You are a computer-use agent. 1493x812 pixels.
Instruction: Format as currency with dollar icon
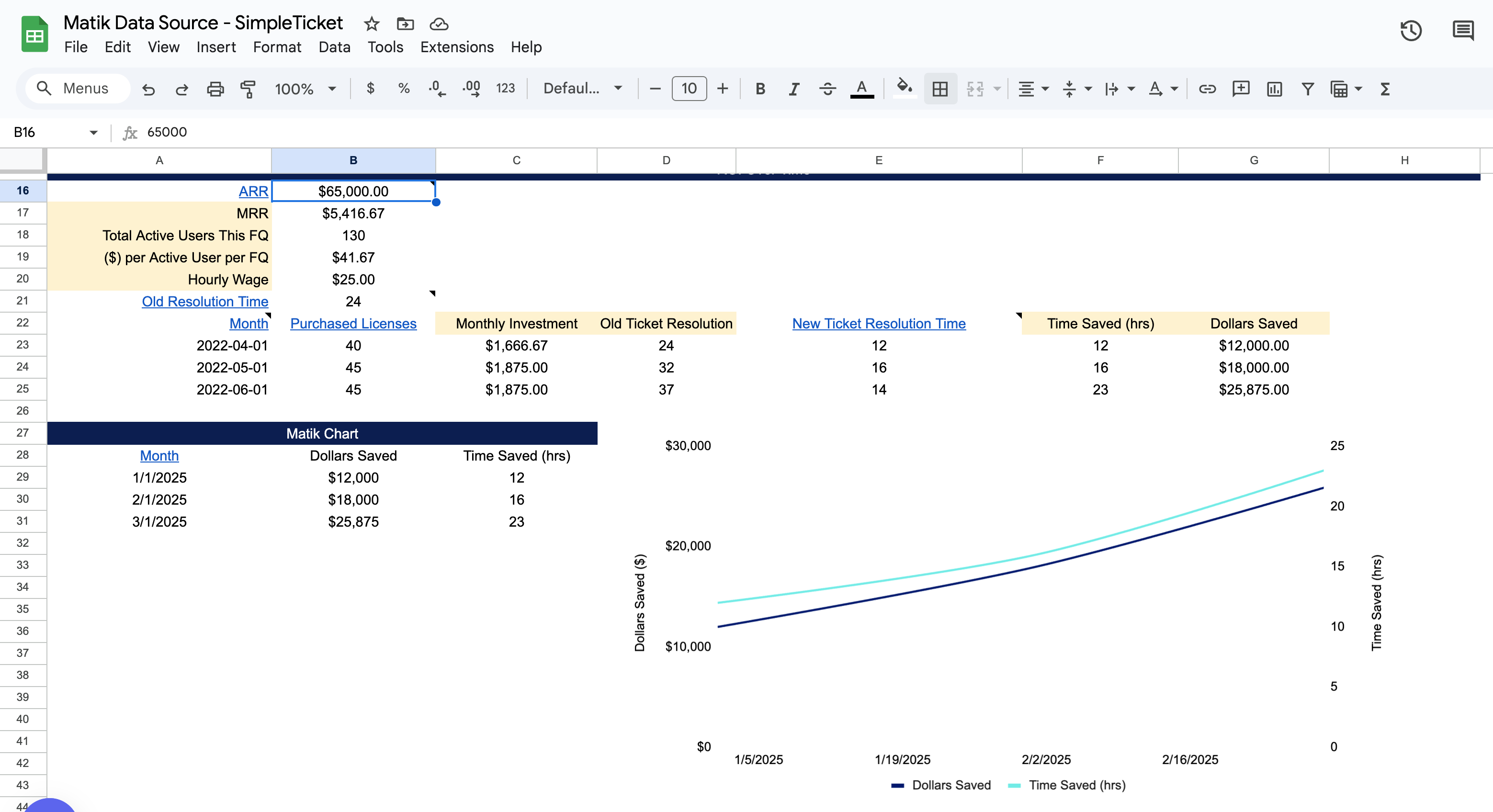coord(370,88)
